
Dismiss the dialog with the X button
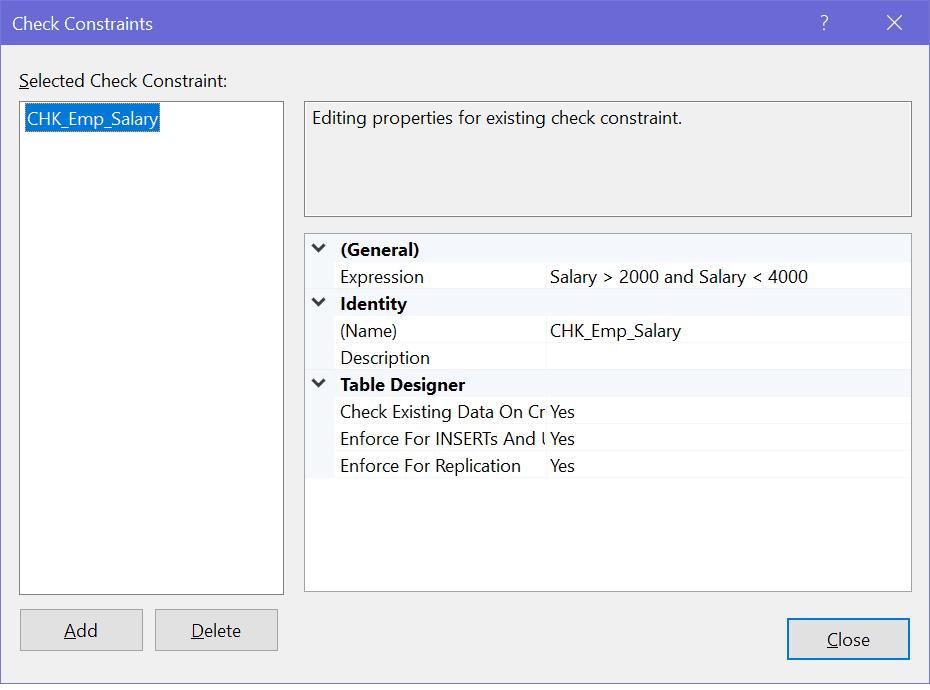(894, 22)
